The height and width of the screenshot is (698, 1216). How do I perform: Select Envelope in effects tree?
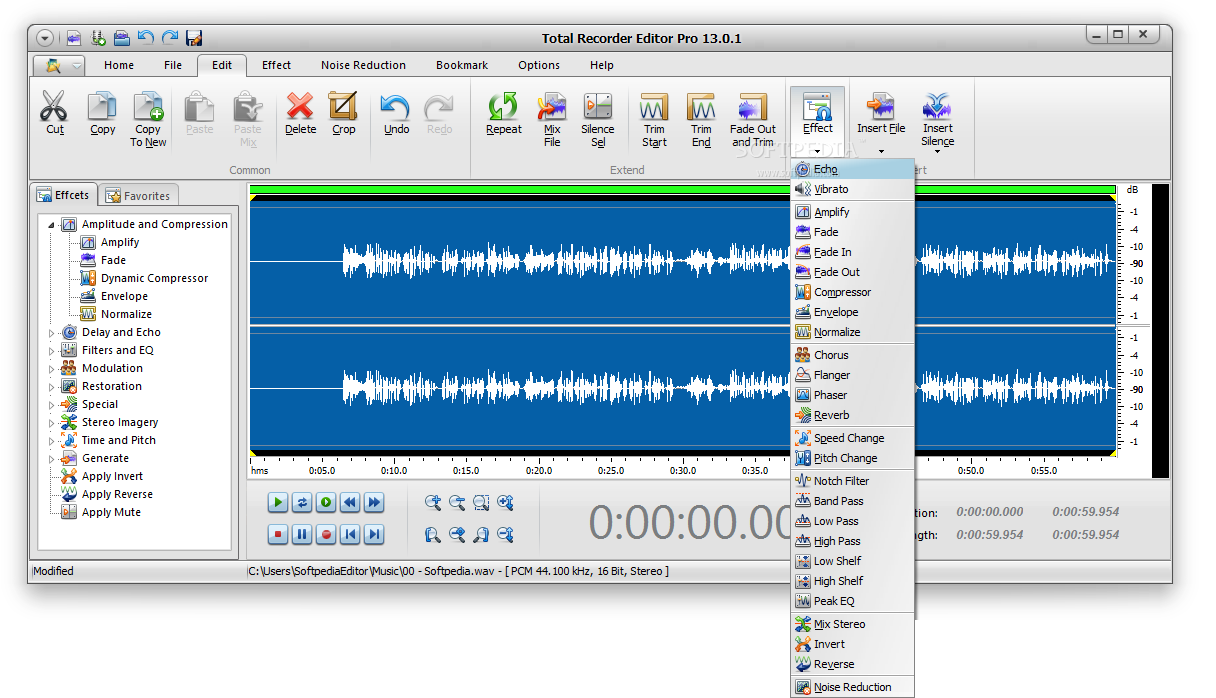[124, 297]
